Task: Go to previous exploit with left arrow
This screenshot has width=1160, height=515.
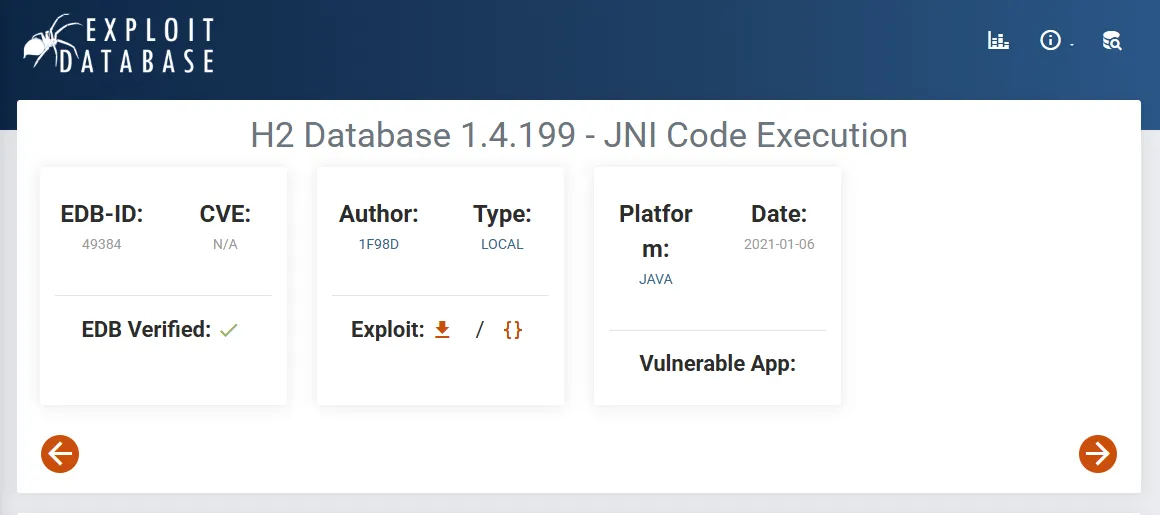Action: coord(60,453)
